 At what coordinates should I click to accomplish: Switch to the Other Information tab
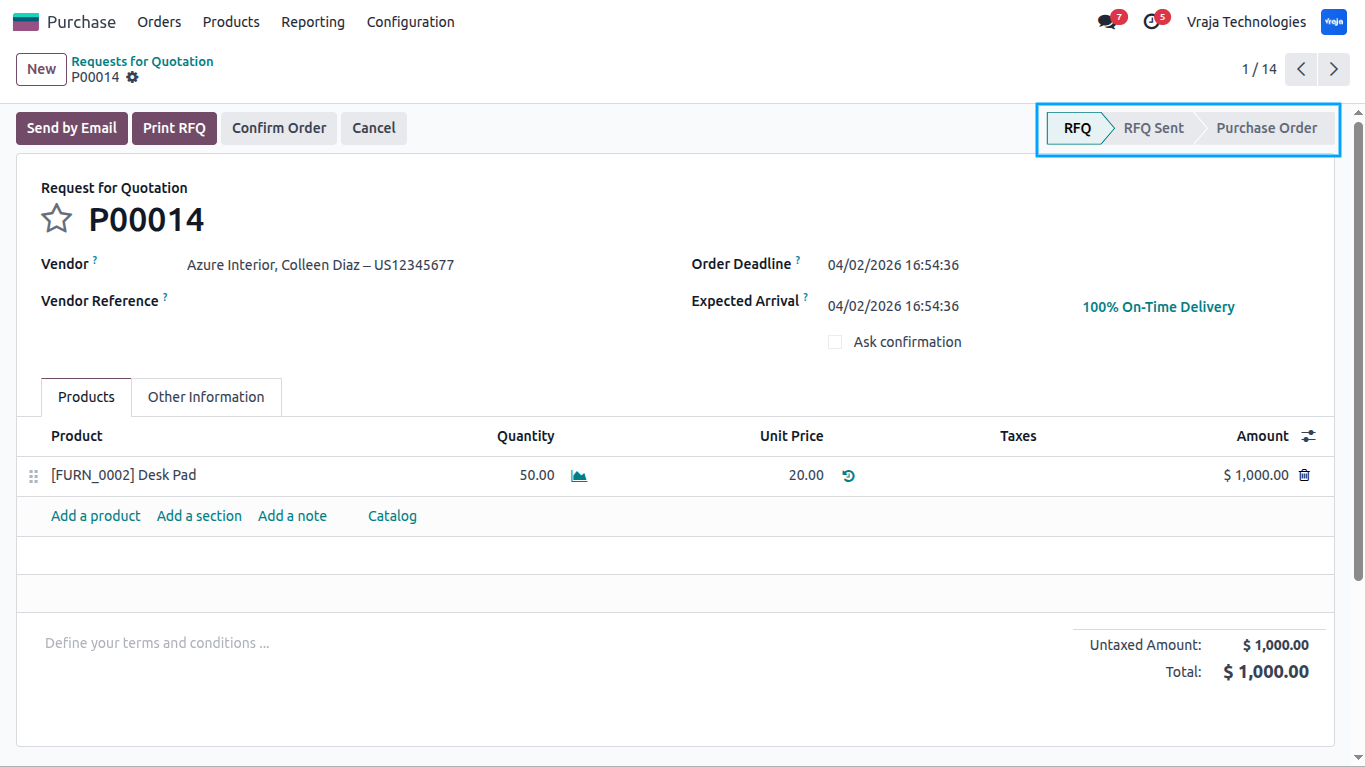click(206, 397)
